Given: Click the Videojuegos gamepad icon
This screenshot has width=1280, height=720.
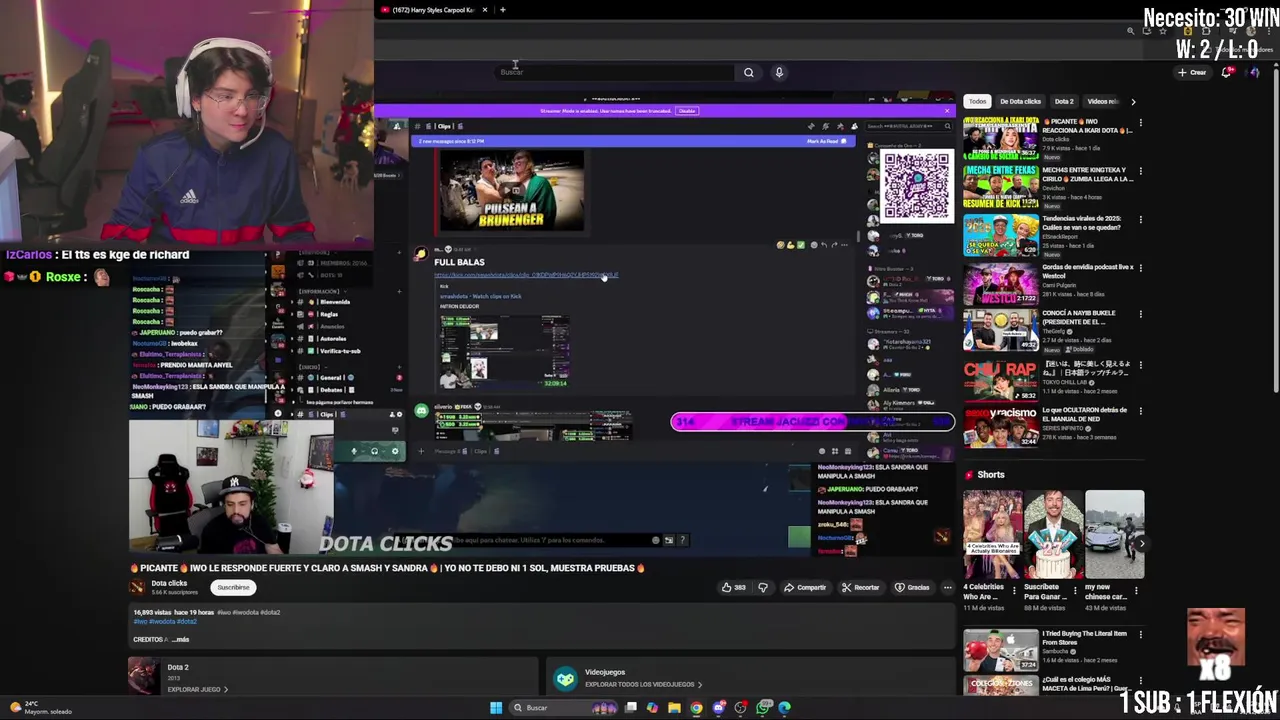Looking at the screenshot, I should click(566, 679).
